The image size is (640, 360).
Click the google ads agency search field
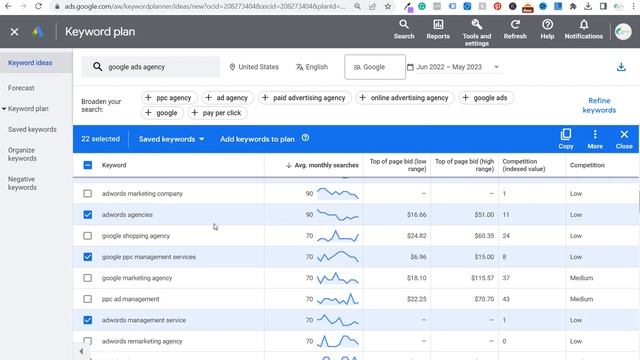click(151, 67)
